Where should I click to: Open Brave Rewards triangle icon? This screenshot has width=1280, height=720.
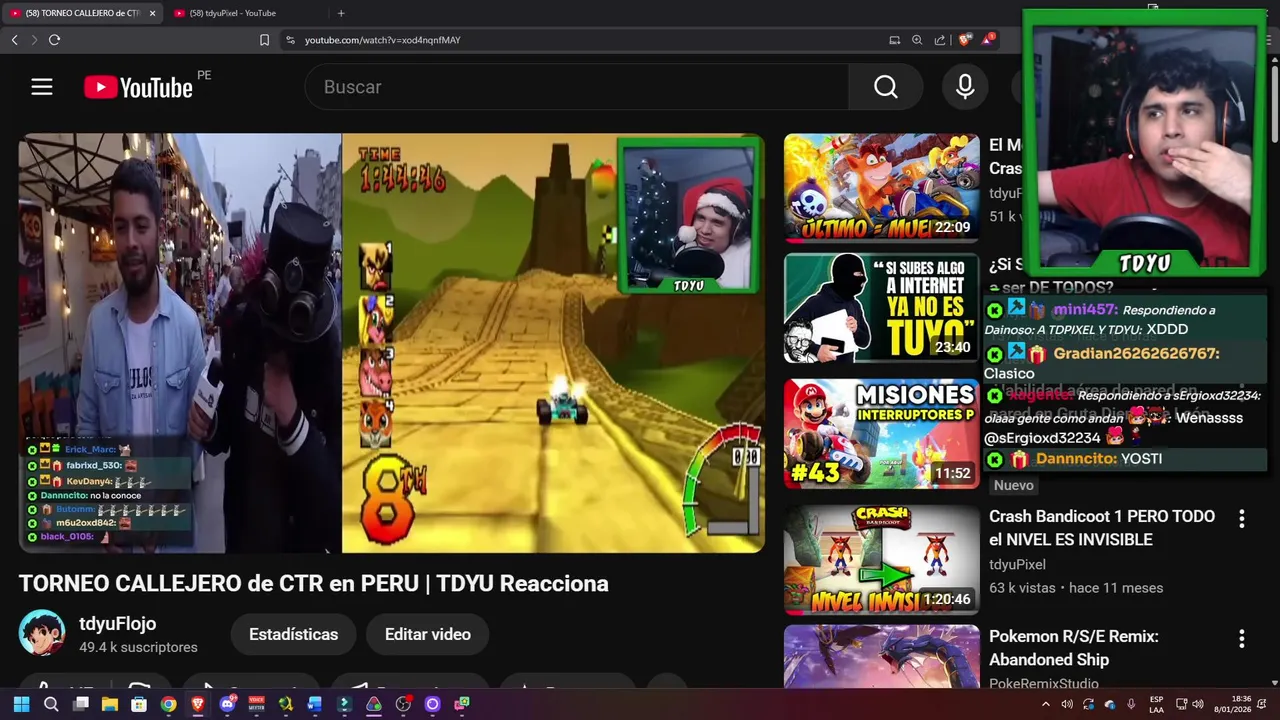pyautogui.click(x=988, y=40)
